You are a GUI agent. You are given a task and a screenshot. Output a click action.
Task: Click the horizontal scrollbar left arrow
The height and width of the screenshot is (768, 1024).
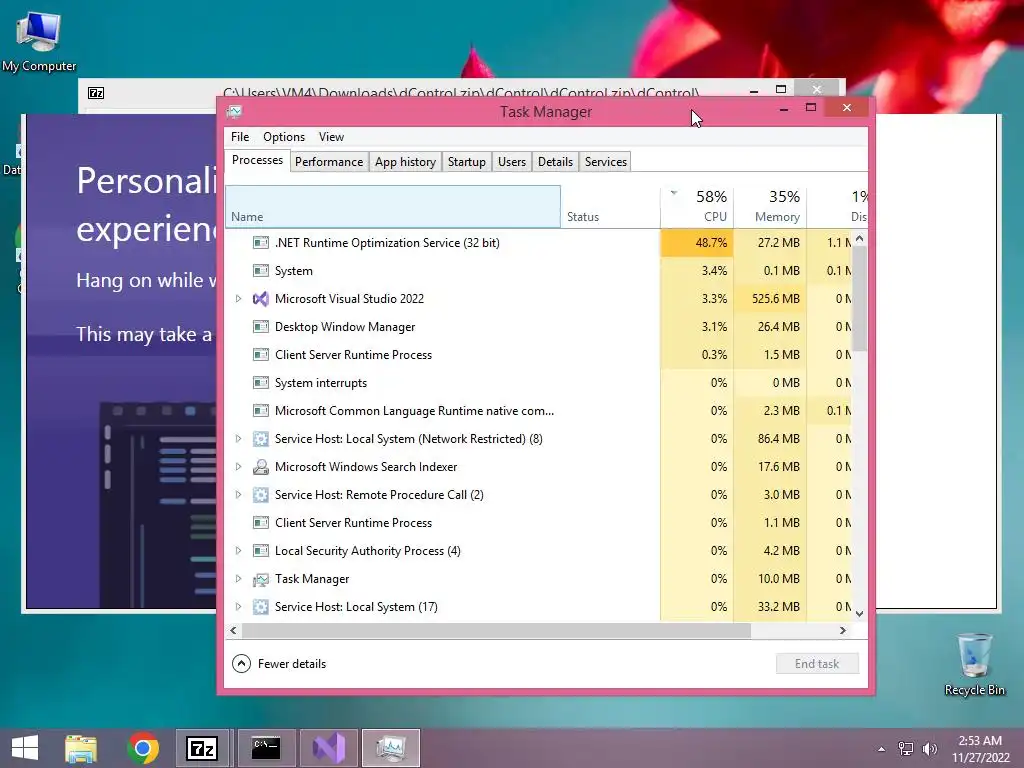point(234,631)
